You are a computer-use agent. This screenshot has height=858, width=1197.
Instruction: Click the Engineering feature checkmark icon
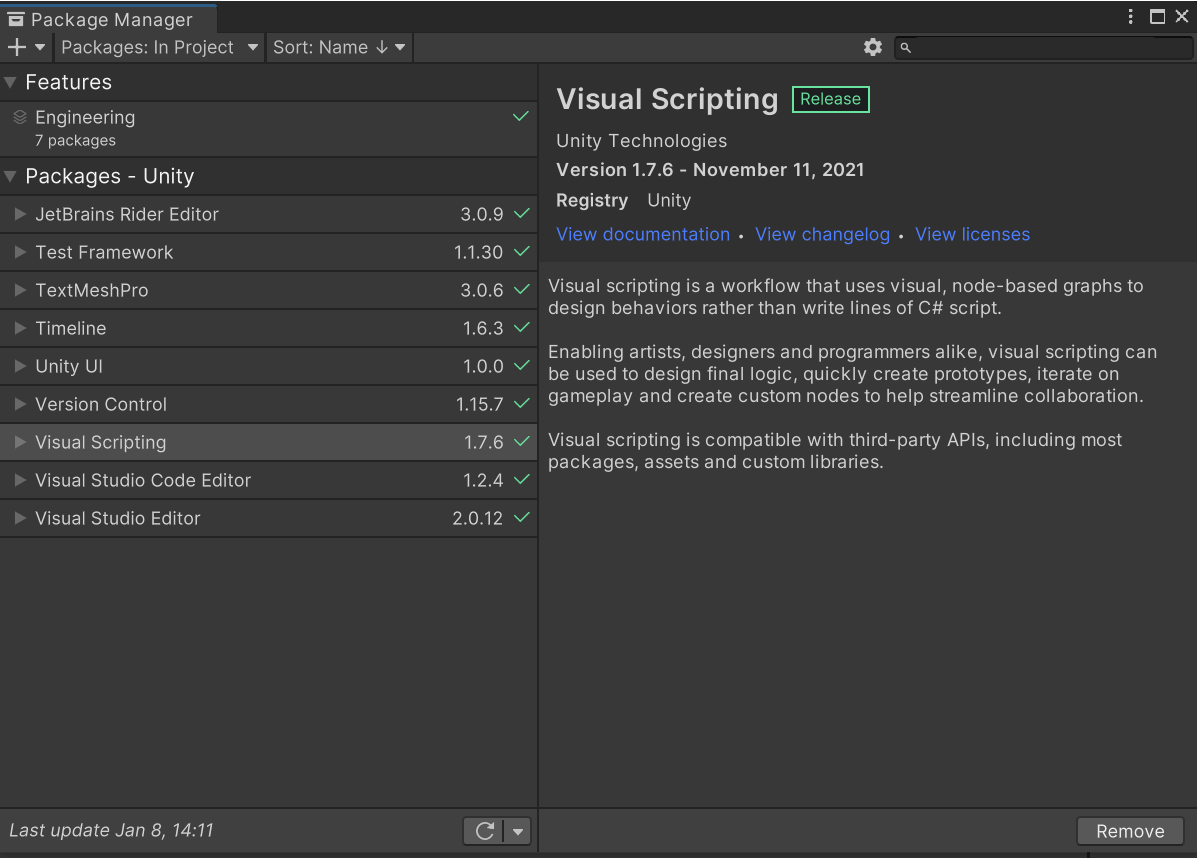pyautogui.click(x=520, y=116)
